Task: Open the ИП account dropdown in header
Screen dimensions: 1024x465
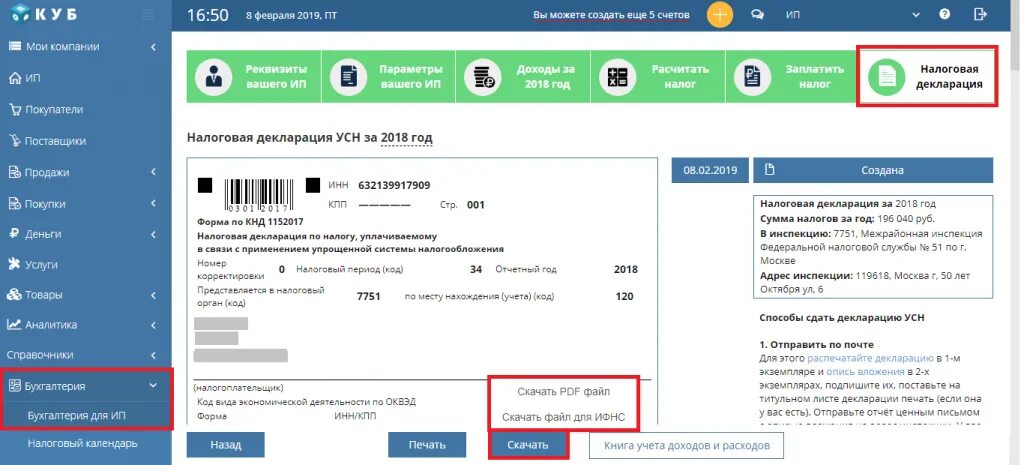Action: coord(916,14)
